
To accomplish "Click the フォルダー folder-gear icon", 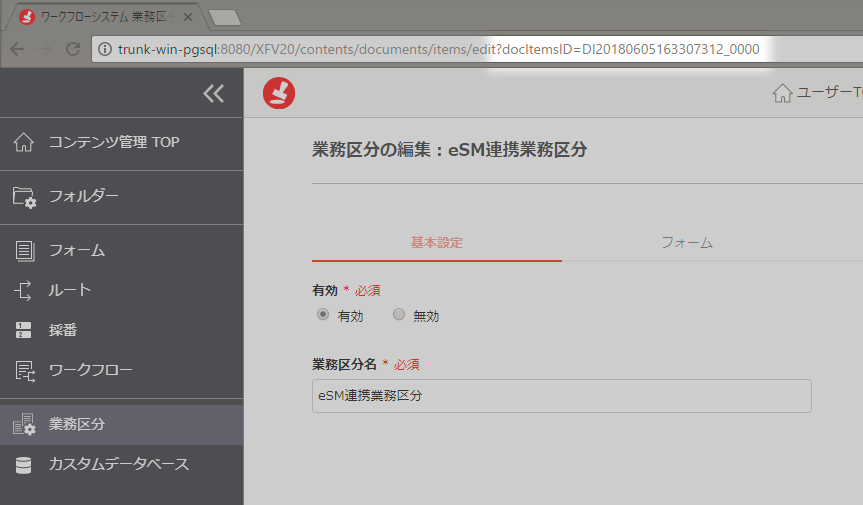I will [24, 197].
